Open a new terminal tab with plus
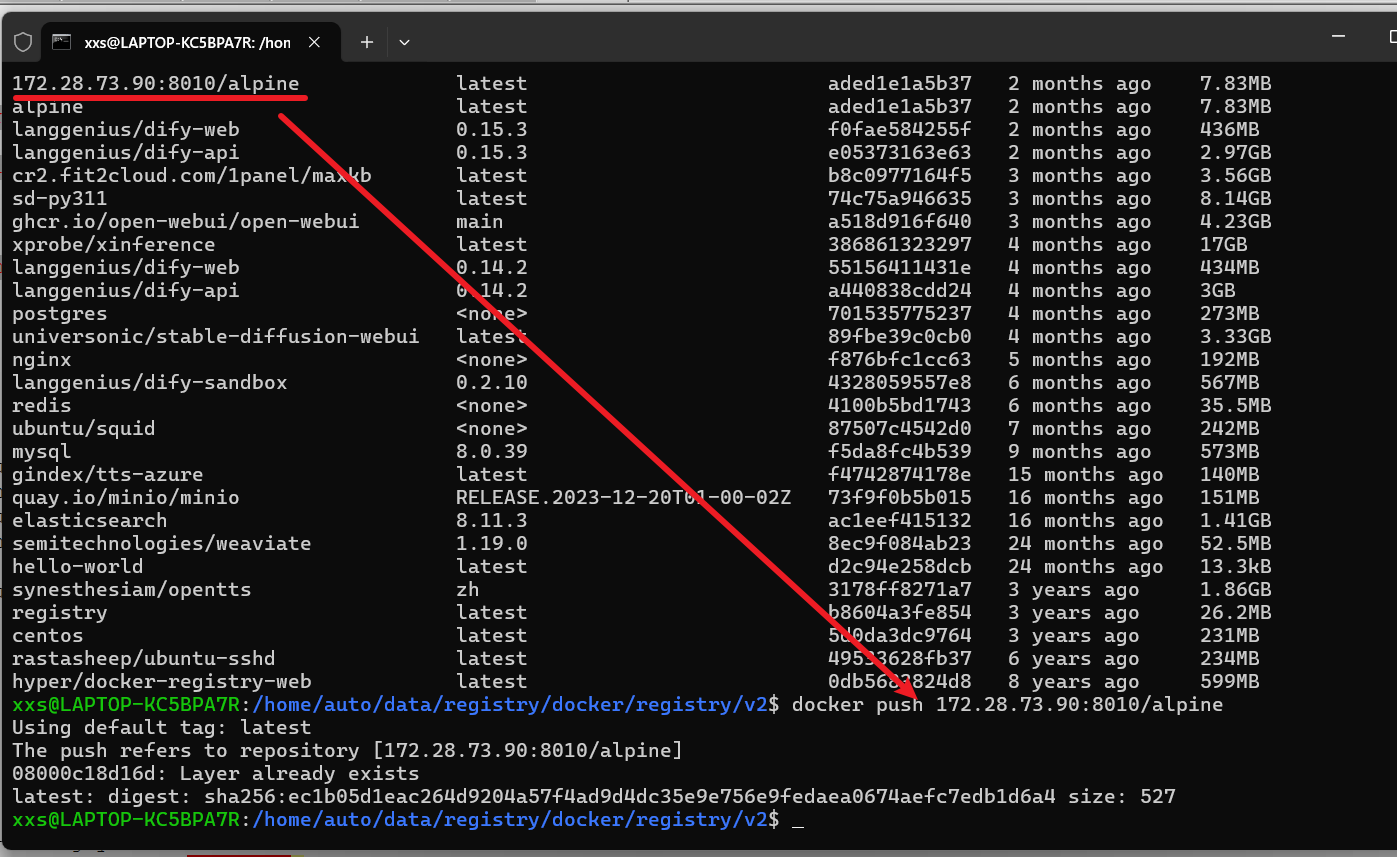The image size is (1397, 857). point(367,42)
